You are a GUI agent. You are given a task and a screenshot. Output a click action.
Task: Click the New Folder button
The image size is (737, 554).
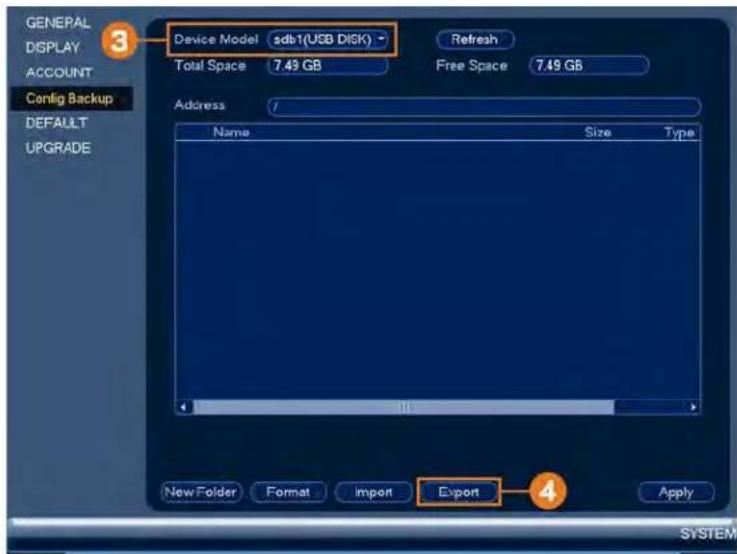tap(201, 492)
